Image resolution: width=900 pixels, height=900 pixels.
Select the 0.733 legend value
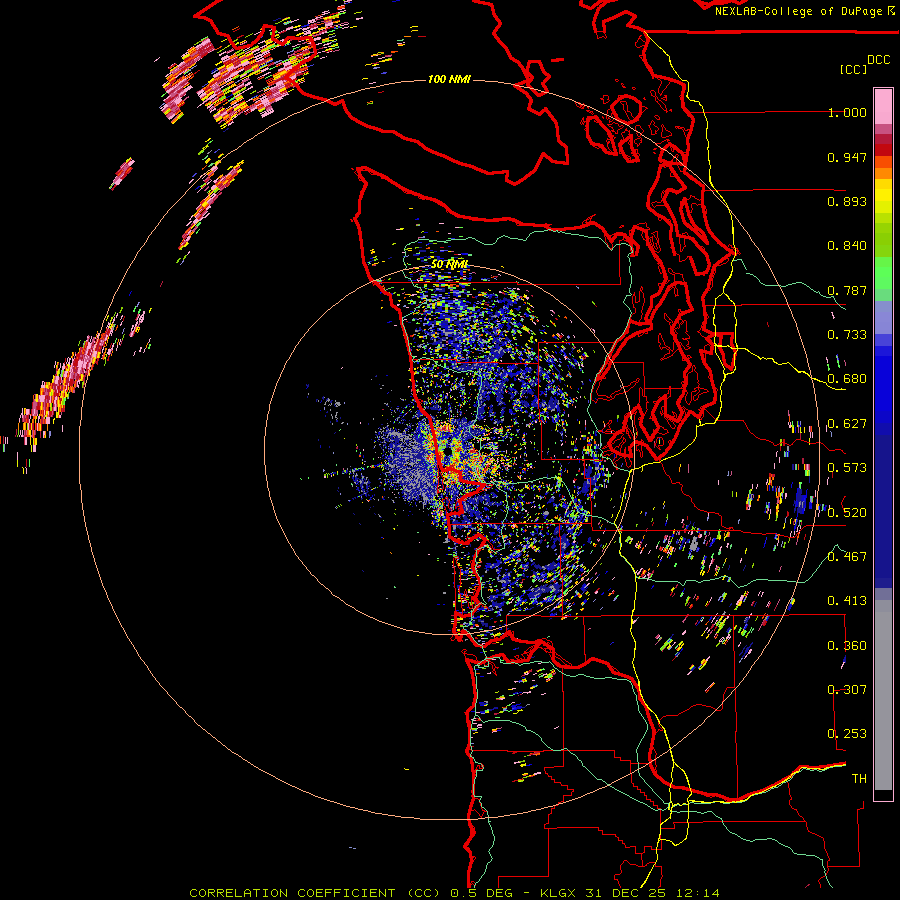coord(847,335)
